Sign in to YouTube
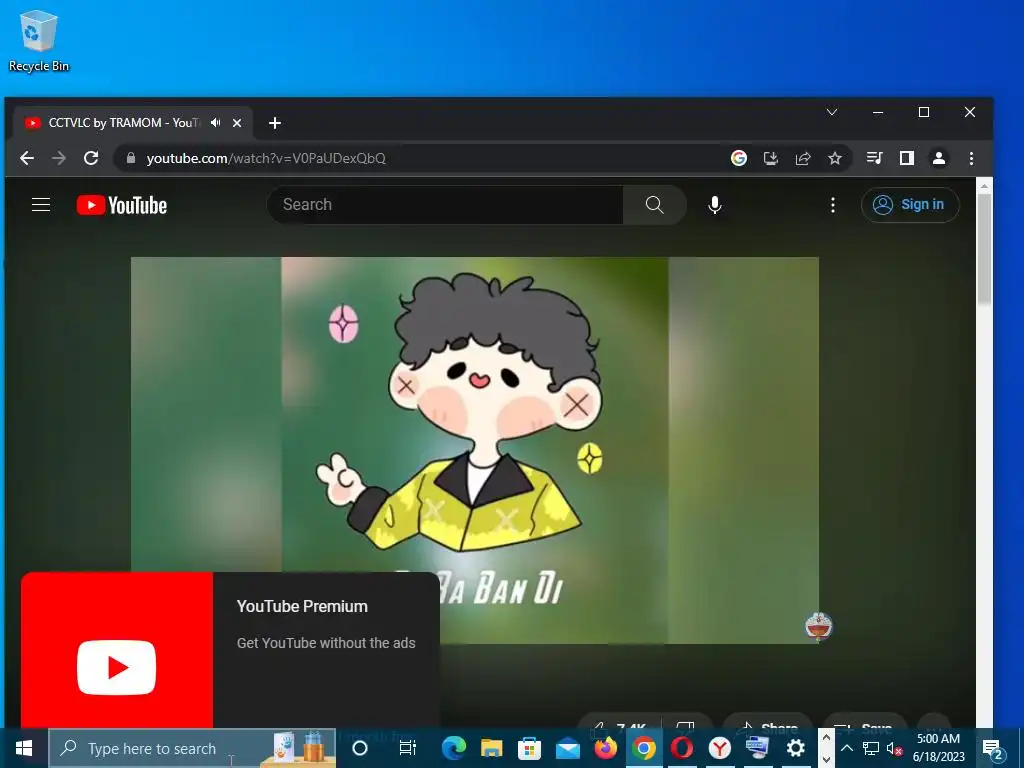The image size is (1024, 768). pyautogui.click(x=910, y=205)
